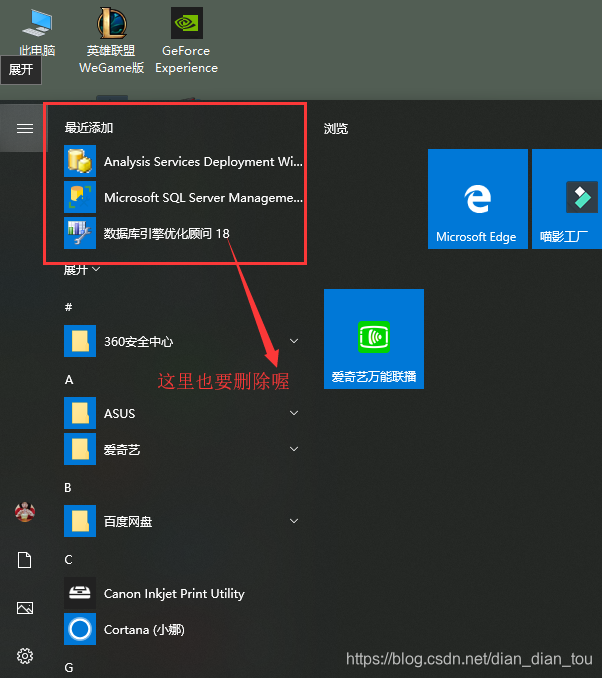
Task: Expand the ASUS folder chevron
Action: point(294,413)
